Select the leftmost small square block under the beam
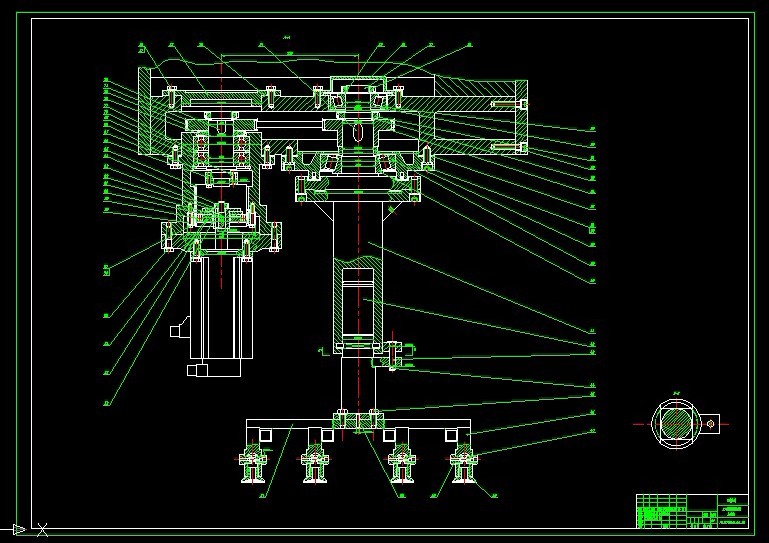The height and width of the screenshot is (543, 769). click(265, 435)
